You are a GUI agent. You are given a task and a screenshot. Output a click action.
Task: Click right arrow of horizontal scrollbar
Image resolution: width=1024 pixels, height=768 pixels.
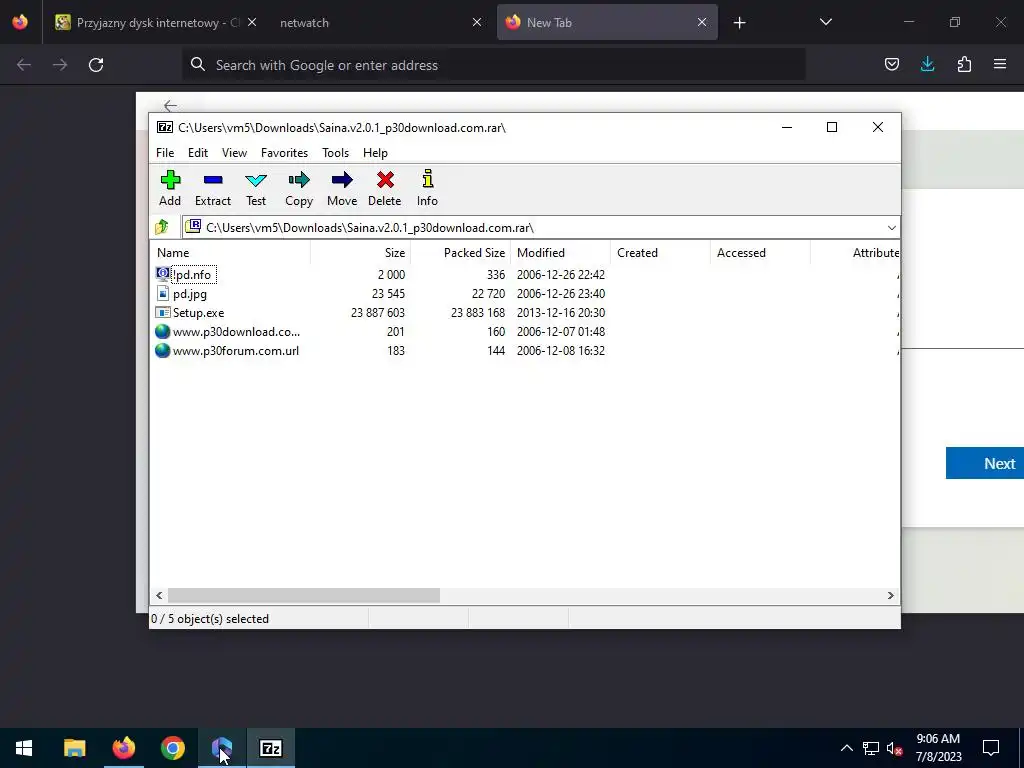(891, 596)
